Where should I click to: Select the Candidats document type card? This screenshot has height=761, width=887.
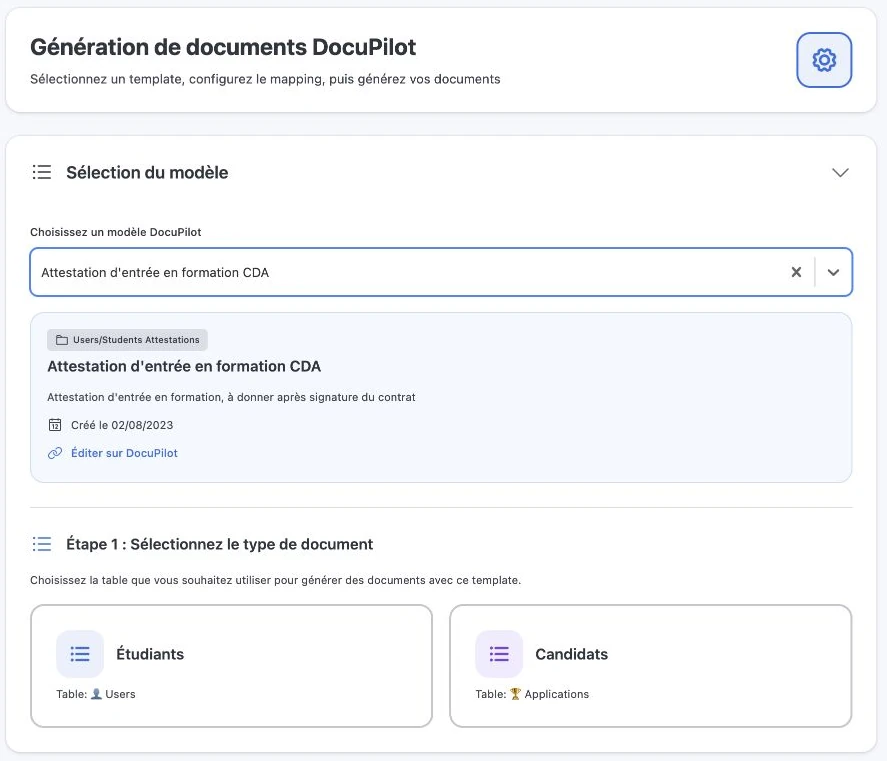(x=651, y=666)
